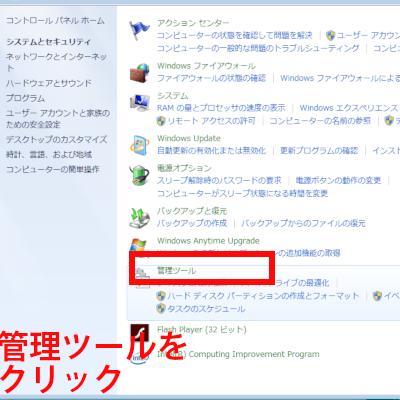
Task: Click ハード ディスク パーティションの作成とフォーマット
Action: pyautogui.click(x=263, y=296)
